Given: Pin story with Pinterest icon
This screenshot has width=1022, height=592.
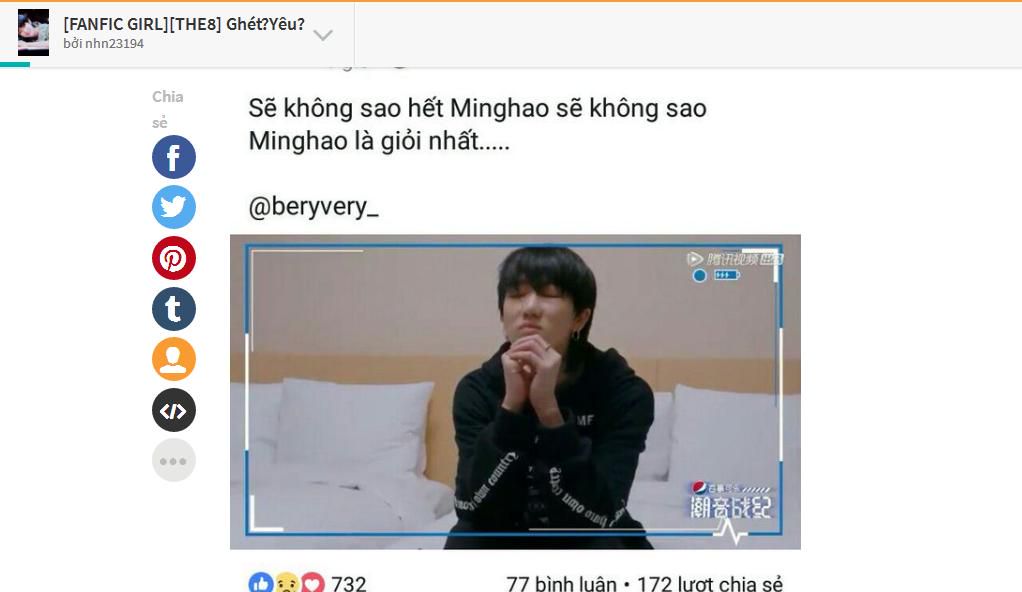Looking at the screenshot, I should click(173, 258).
